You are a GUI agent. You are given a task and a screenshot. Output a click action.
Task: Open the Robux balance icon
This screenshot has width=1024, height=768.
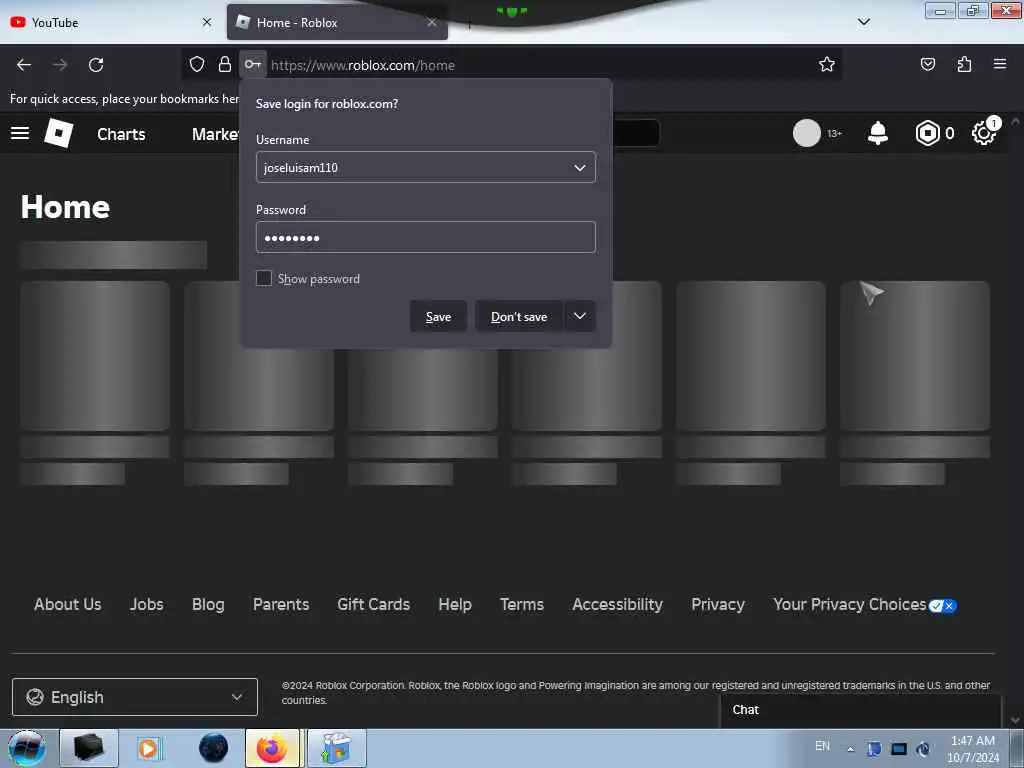tap(927, 133)
